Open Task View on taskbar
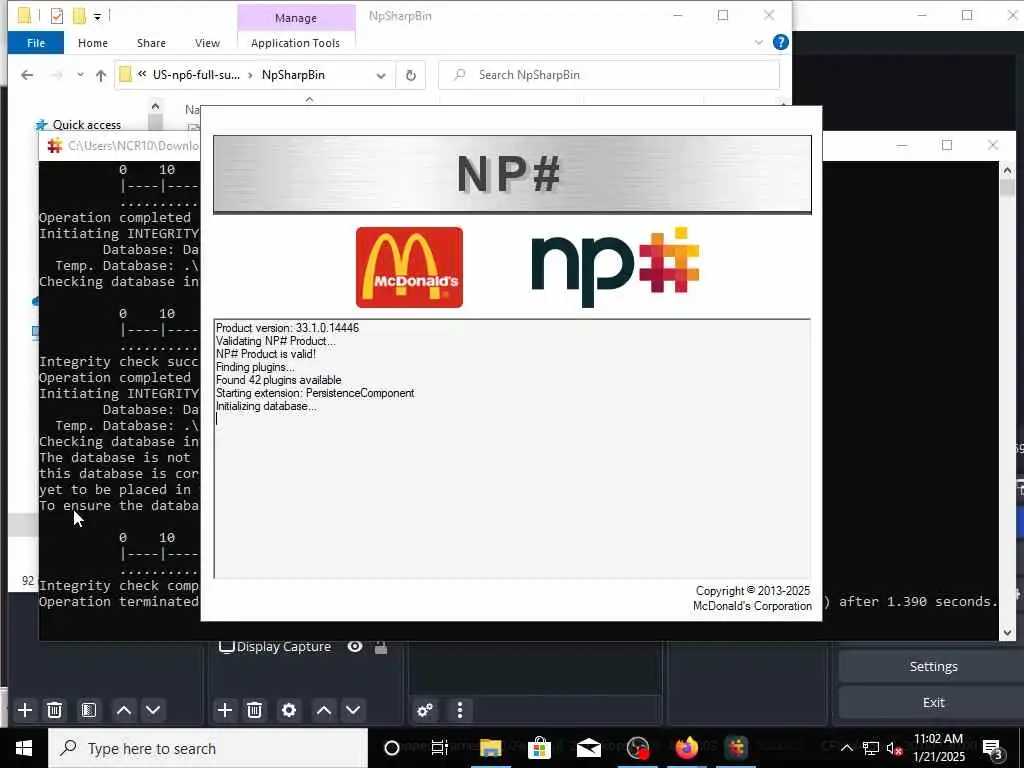1024x768 pixels. [x=440, y=748]
